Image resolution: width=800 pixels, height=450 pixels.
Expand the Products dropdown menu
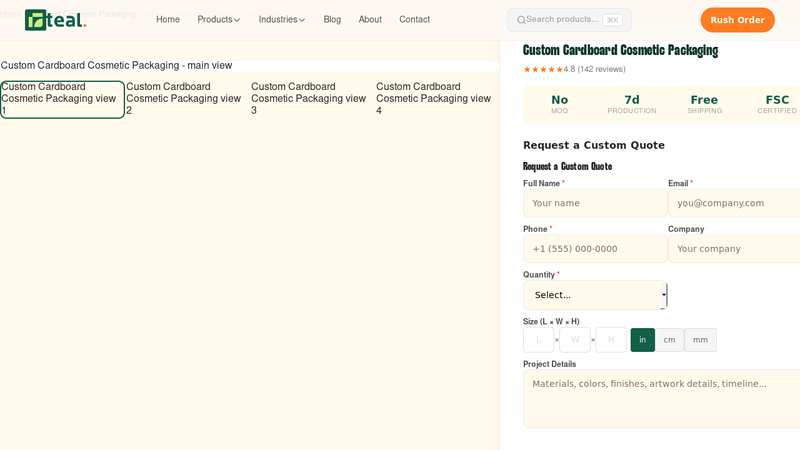218,20
